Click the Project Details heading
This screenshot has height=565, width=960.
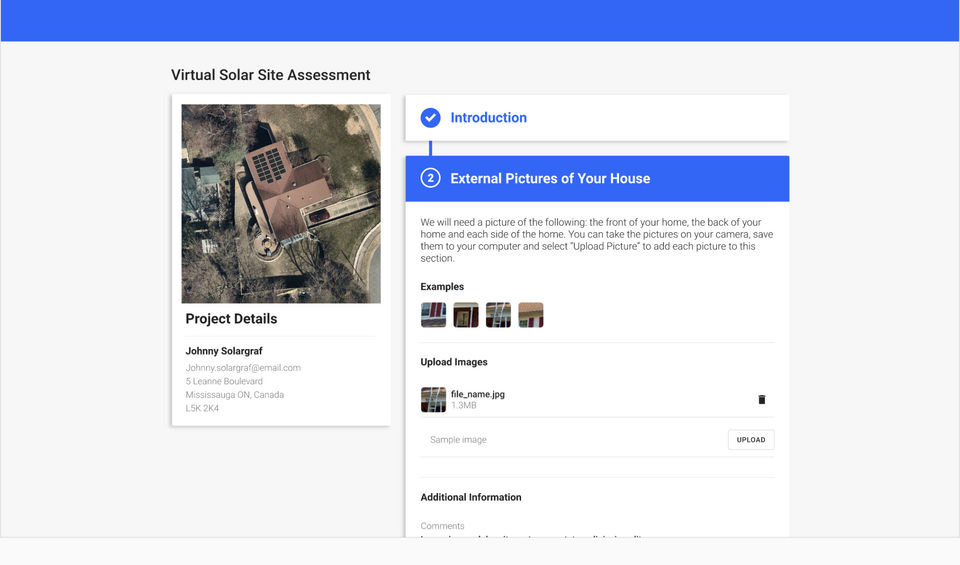point(231,319)
